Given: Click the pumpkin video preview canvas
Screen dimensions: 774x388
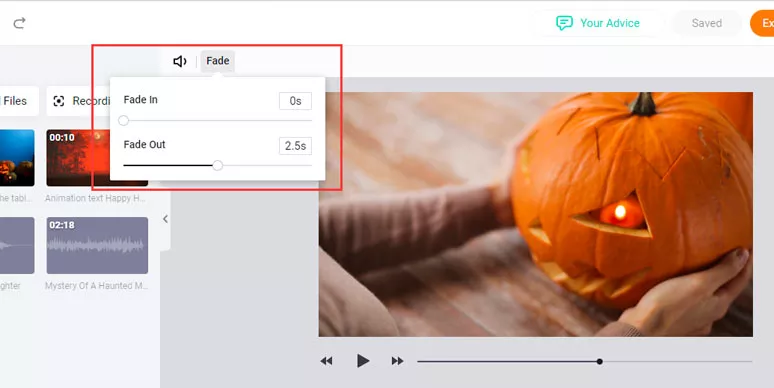Looking at the screenshot, I should coord(536,214).
